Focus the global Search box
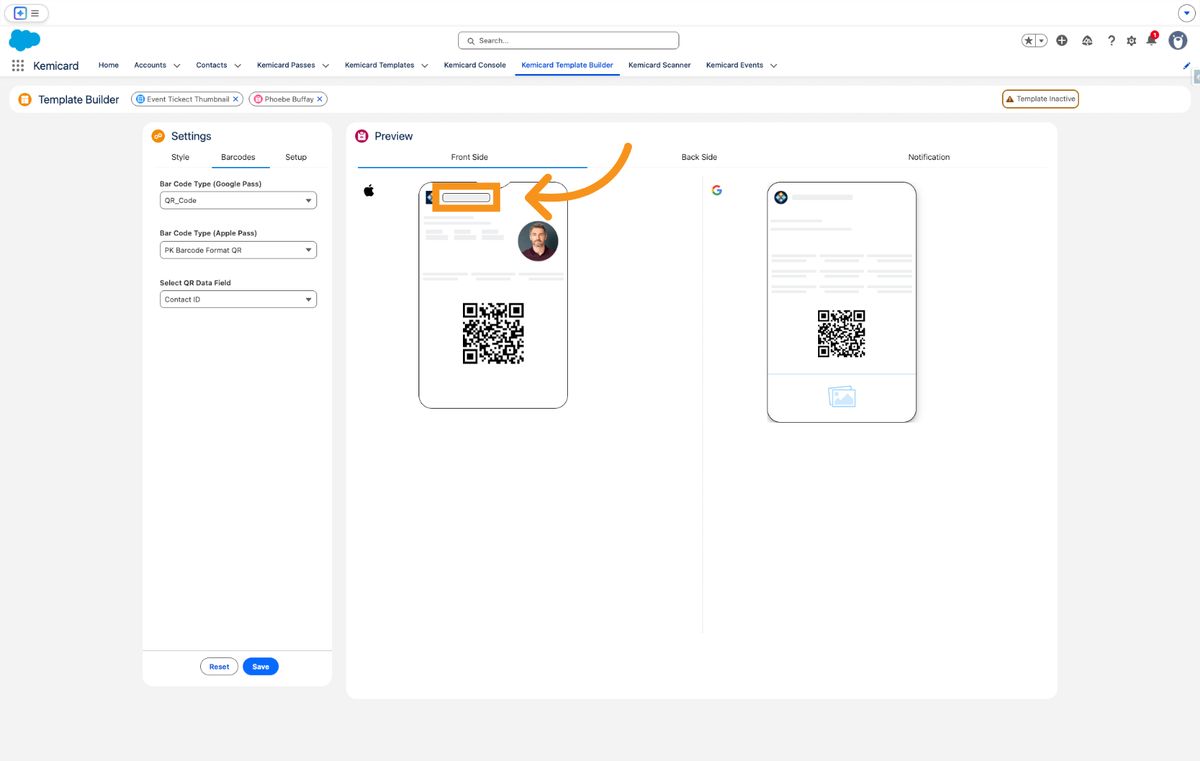The image size is (1200, 761). [x=568, y=40]
